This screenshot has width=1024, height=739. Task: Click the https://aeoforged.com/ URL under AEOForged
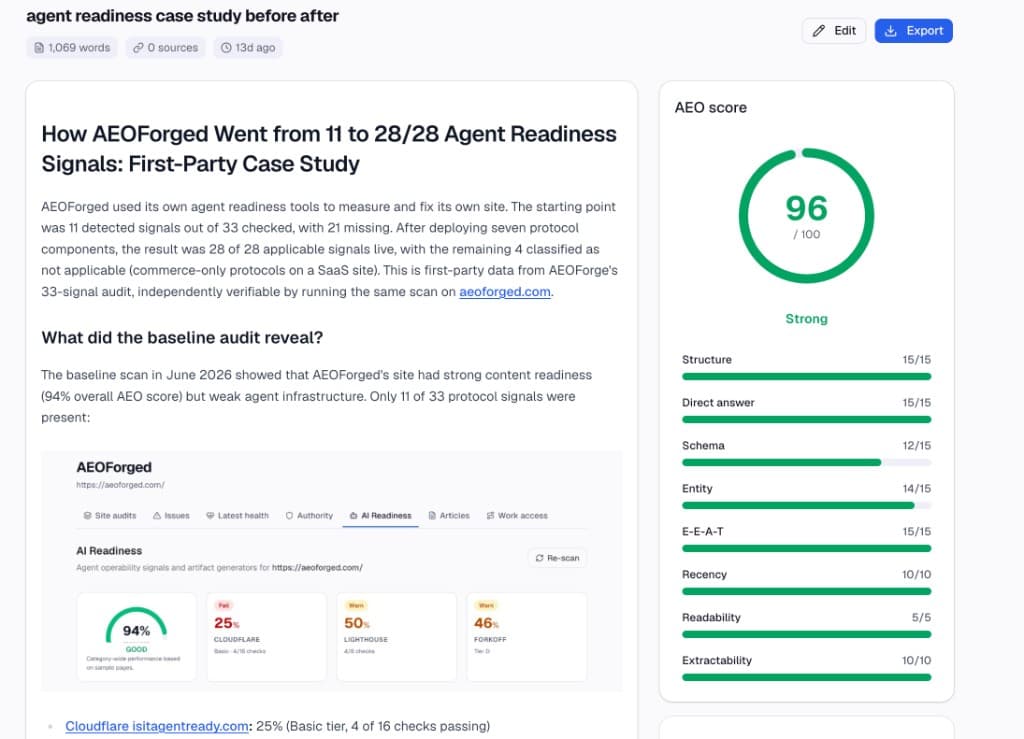[120, 485]
